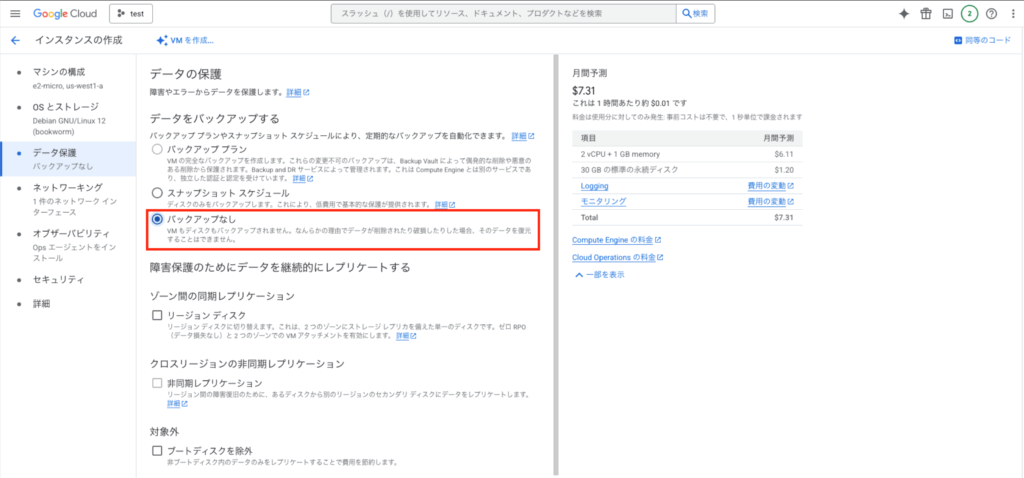Click the 月間予測 heading

[590, 73]
